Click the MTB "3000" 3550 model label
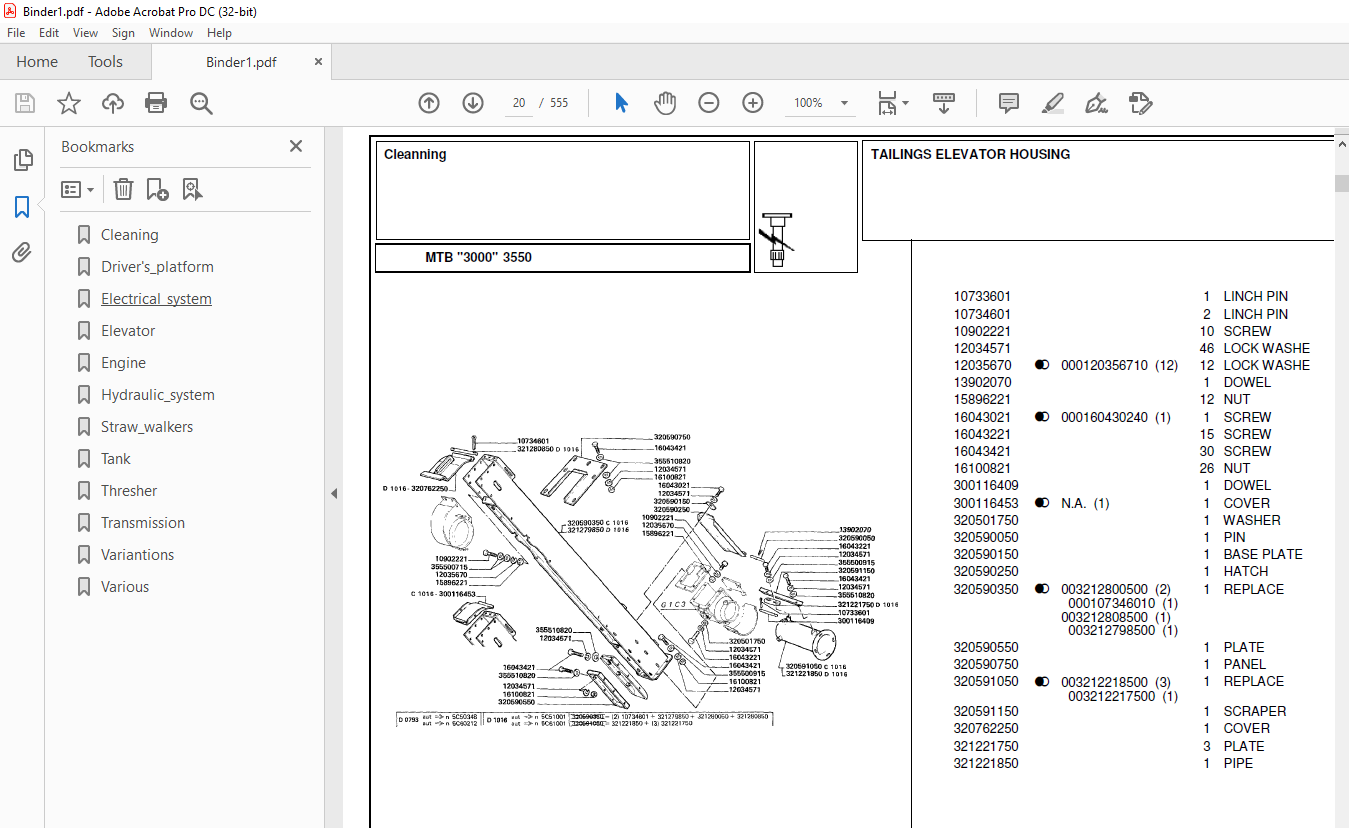The height and width of the screenshot is (828, 1349). click(478, 257)
